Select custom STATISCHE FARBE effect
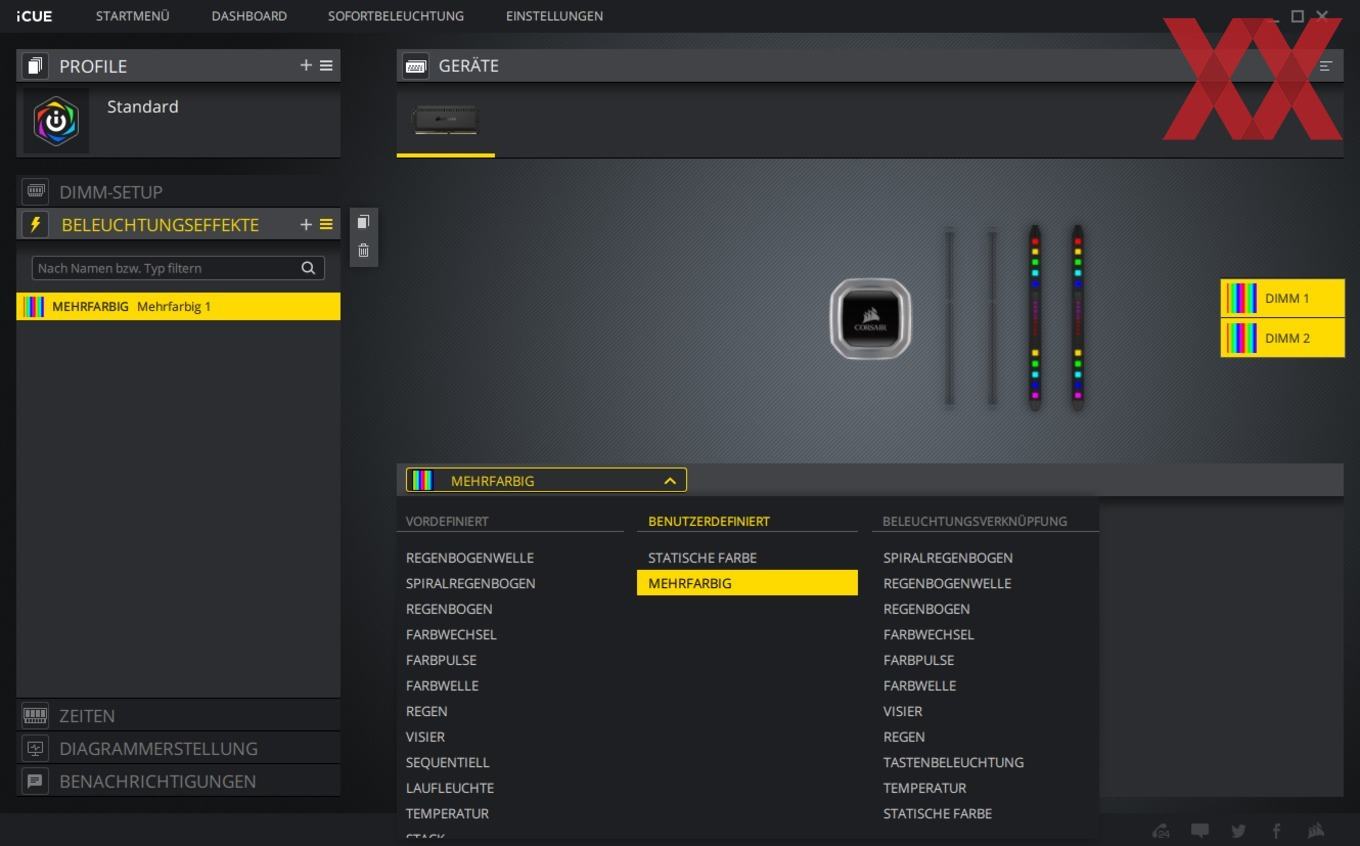The height and width of the screenshot is (846, 1360). [x=702, y=557]
